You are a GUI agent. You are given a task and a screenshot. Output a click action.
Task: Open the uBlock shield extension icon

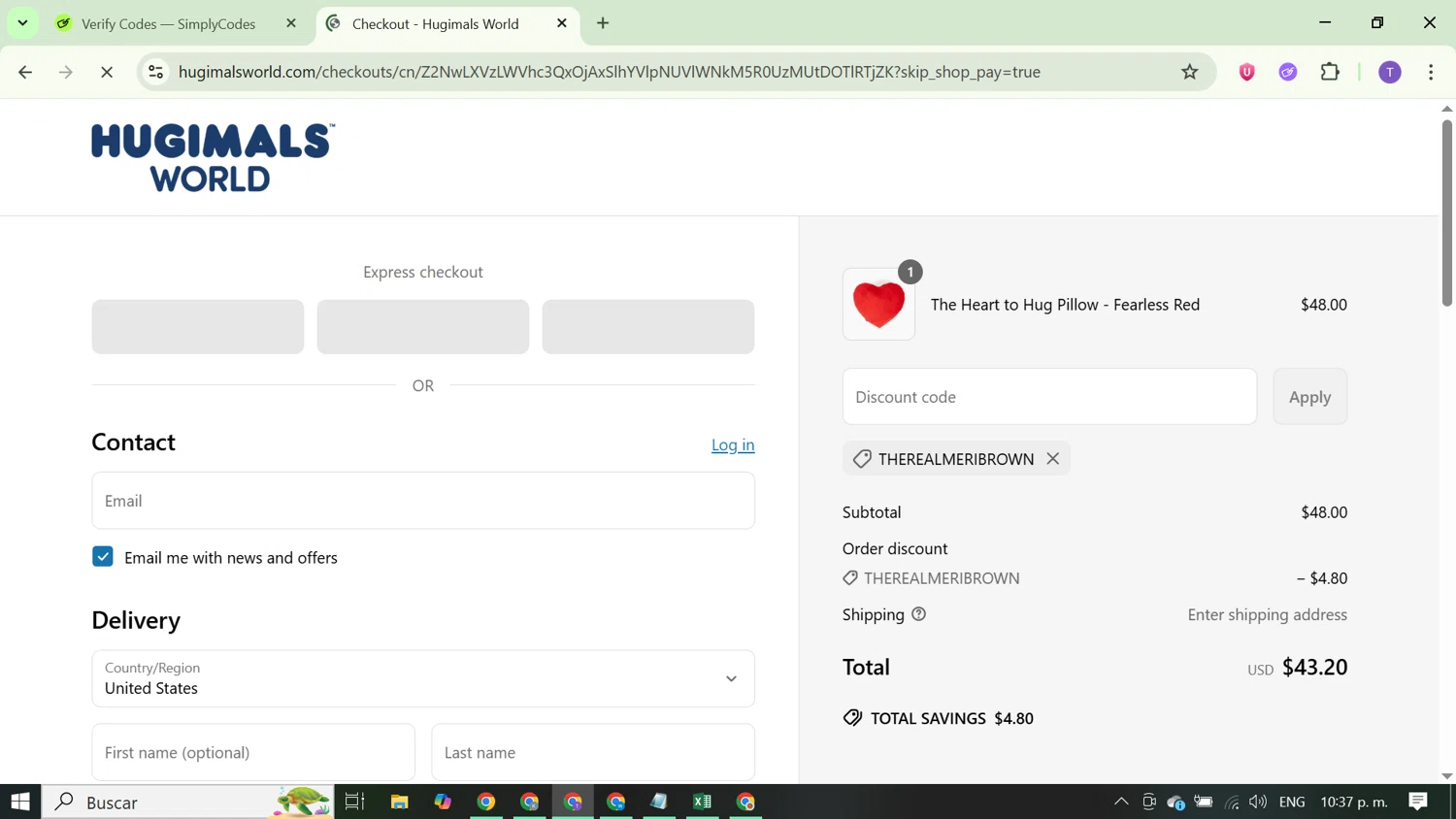pos(1247,72)
